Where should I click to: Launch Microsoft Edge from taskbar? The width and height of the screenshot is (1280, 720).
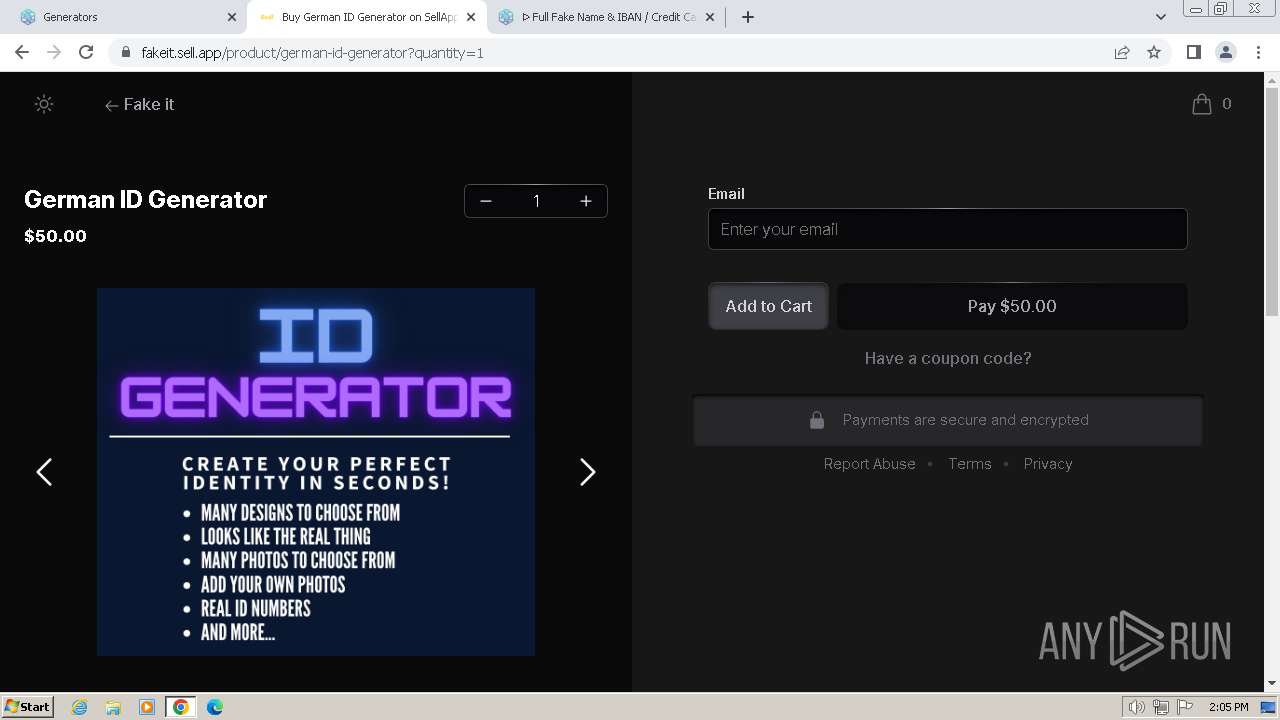point(215,707)
